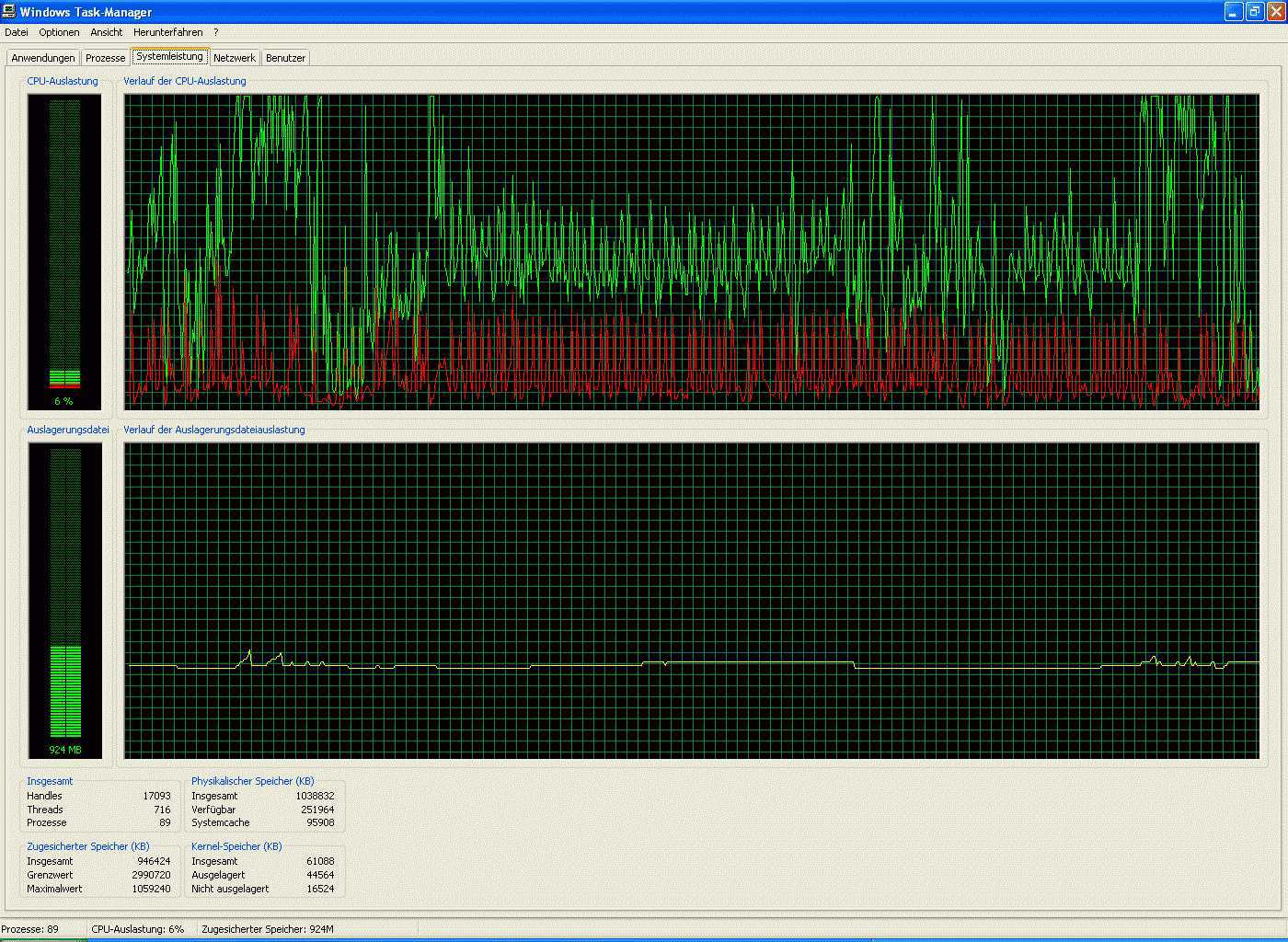Open the Herunterfahren menu
This screenshot has height=942, width=1288.
167,32
